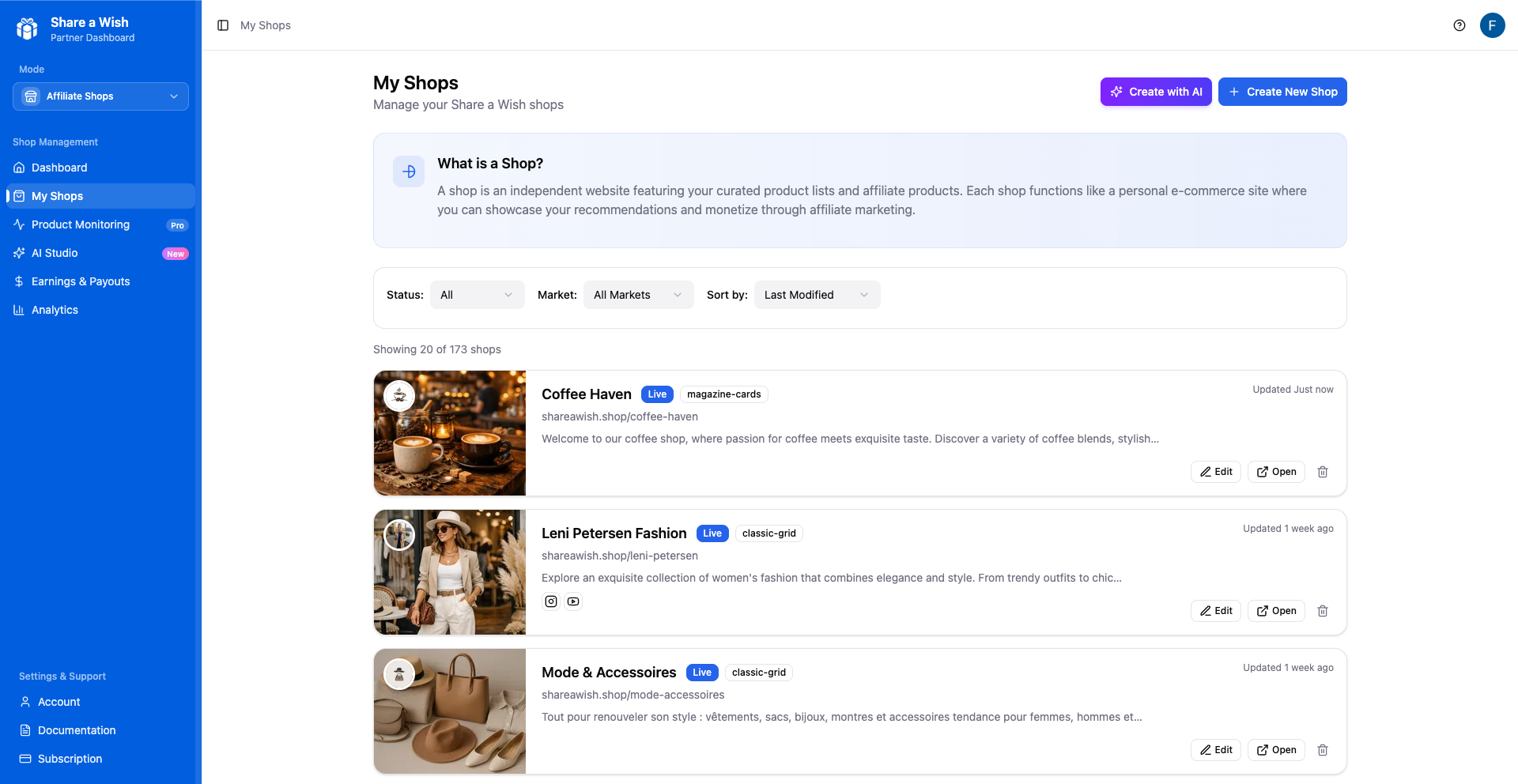This screenshot has width=1518, height=784.
Task: Open Analytics page
Action: coord(100,310)
